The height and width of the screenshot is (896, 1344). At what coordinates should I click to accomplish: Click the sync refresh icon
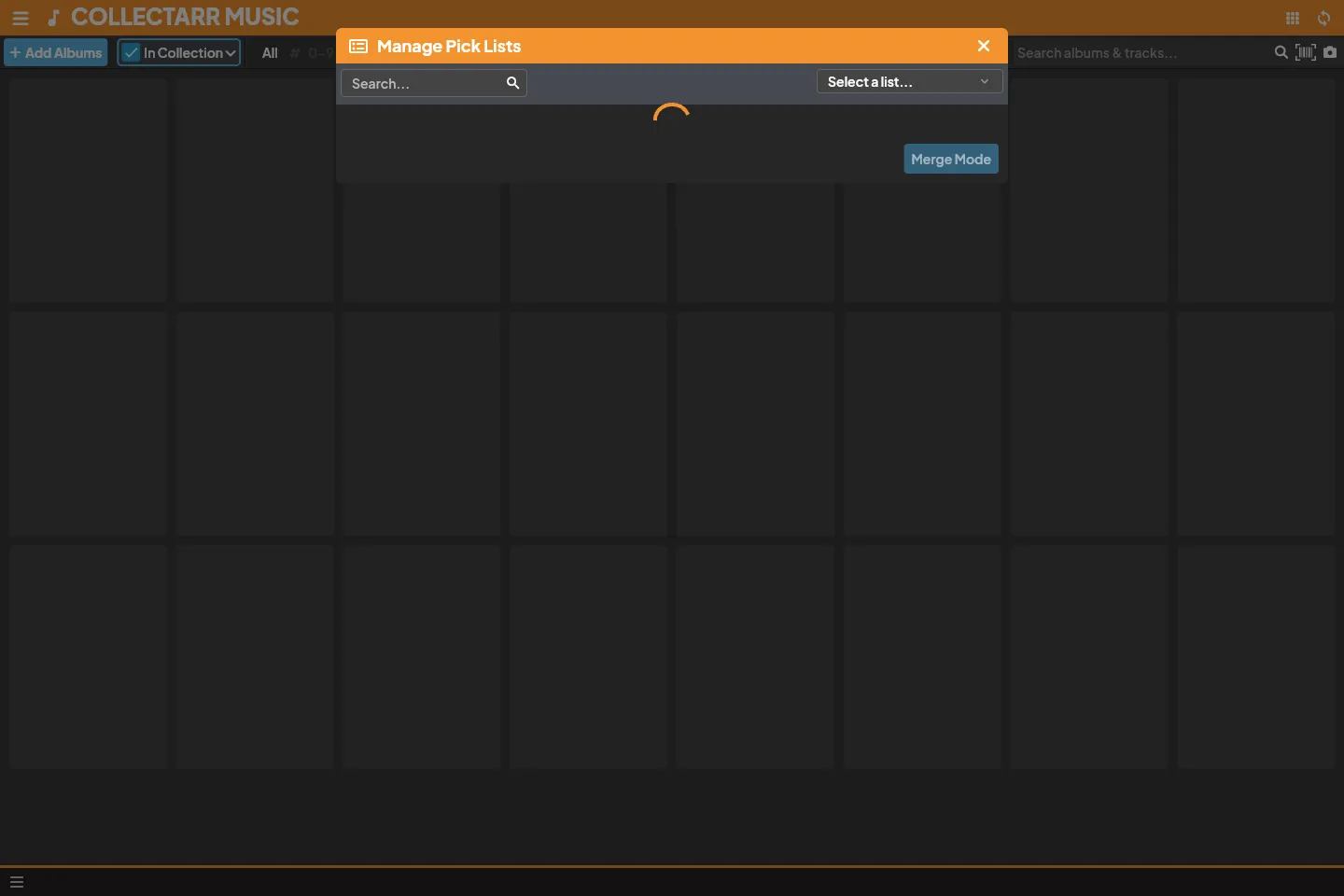pyautogui.click(x=1324, y=18)
